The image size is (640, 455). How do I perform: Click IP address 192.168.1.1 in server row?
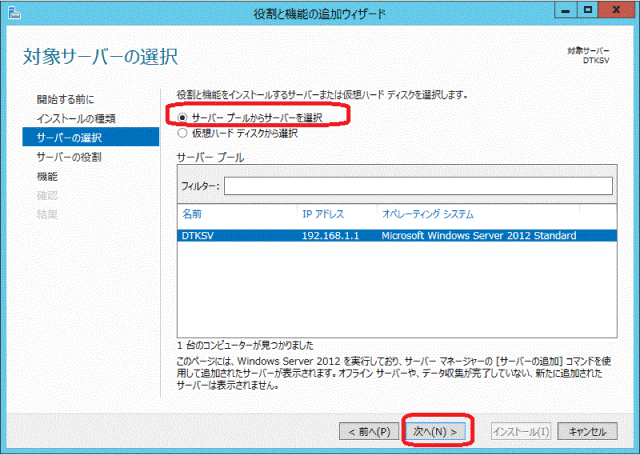click(x=330, y=235)
